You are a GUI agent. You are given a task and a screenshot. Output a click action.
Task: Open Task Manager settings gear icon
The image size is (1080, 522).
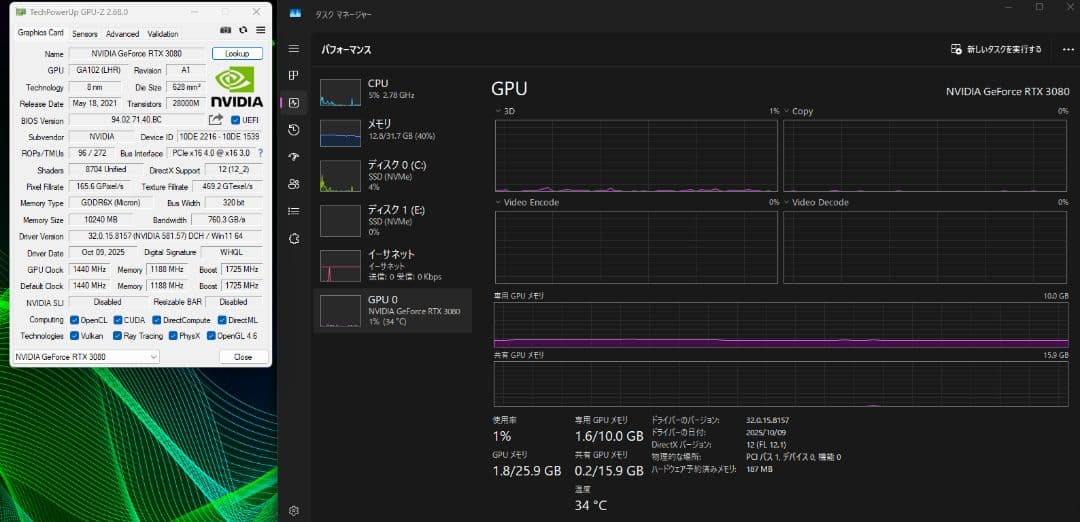(294, 510)
